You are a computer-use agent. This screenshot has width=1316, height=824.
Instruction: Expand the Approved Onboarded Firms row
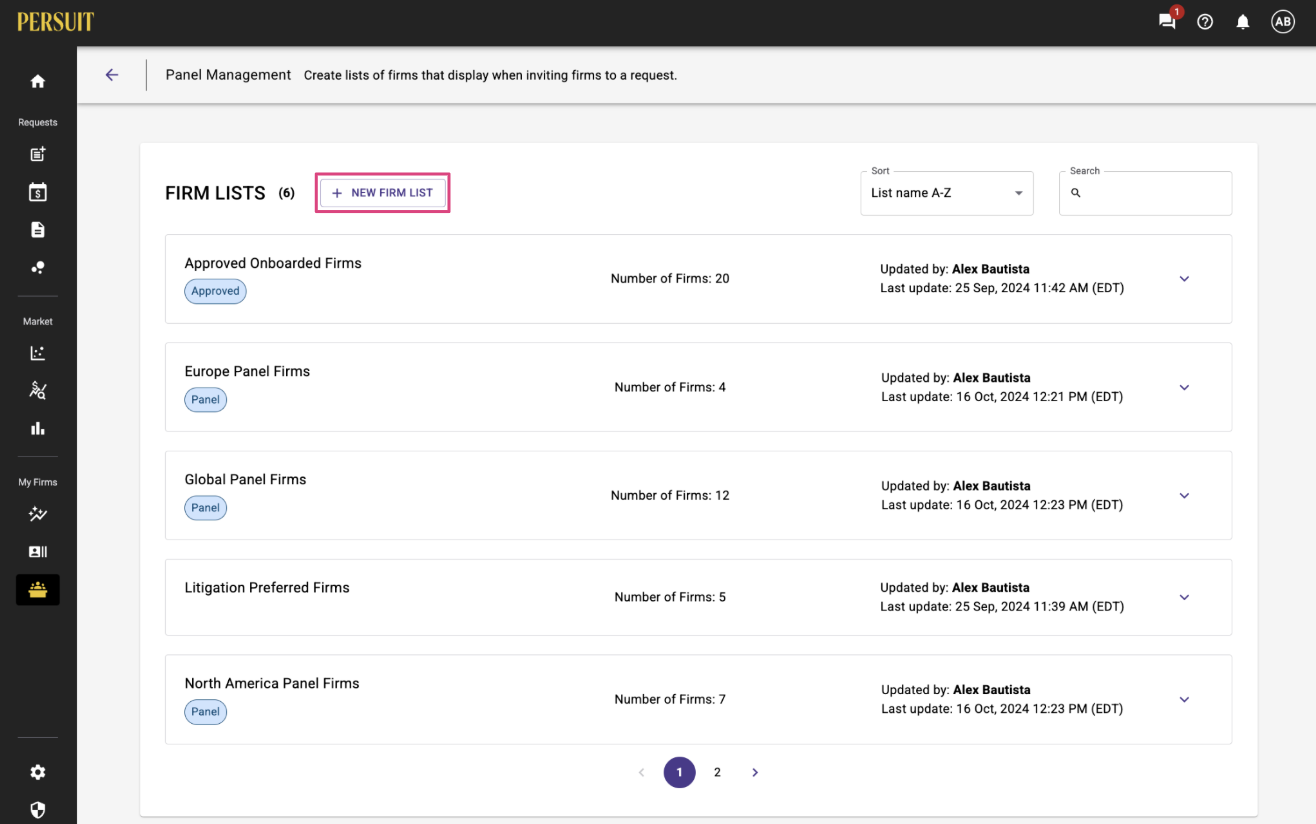click(x=1184, y=279)
